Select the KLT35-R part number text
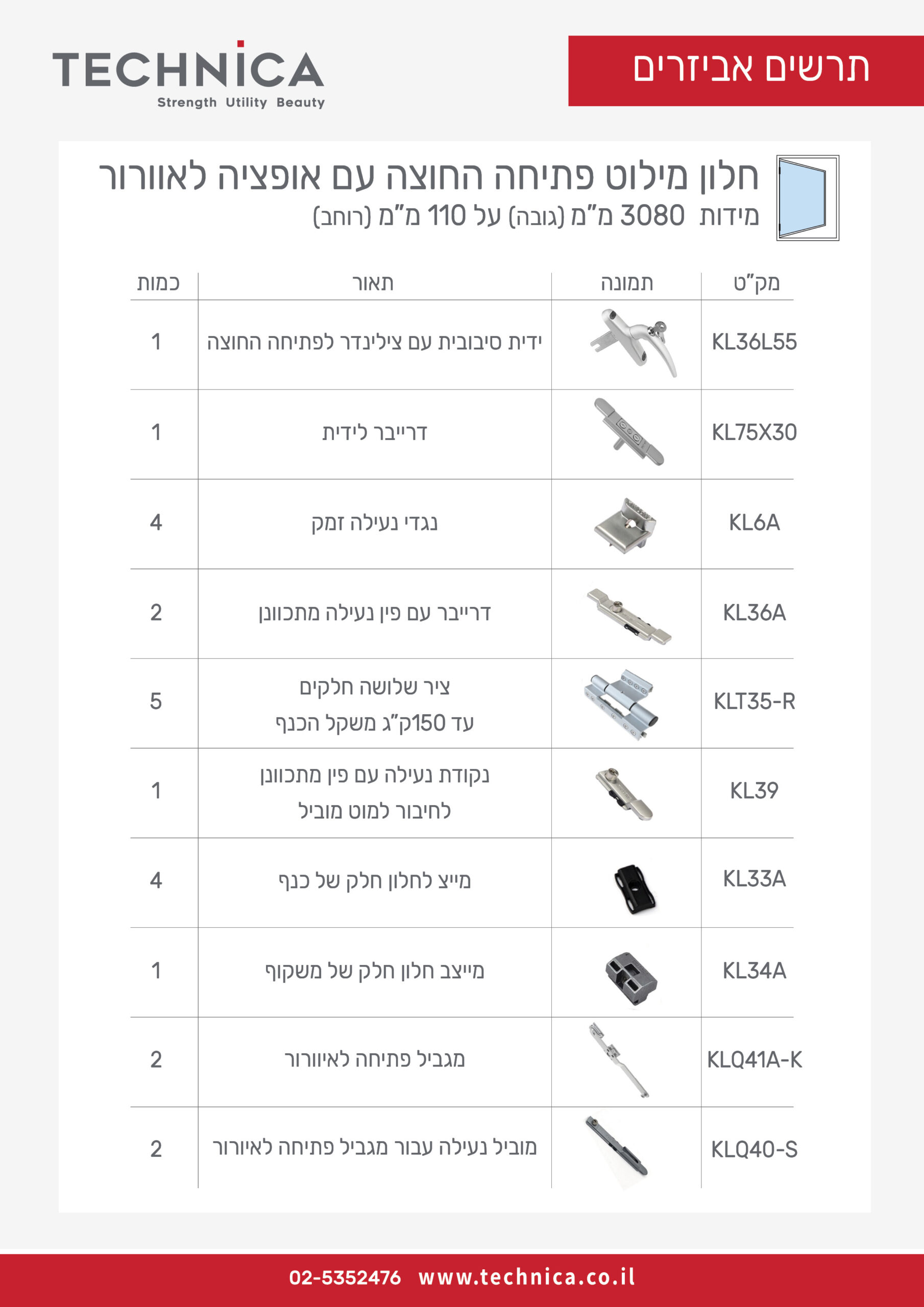Image resolution: width=924 pixels, height=1307 pixels. [x=755, y=701]
